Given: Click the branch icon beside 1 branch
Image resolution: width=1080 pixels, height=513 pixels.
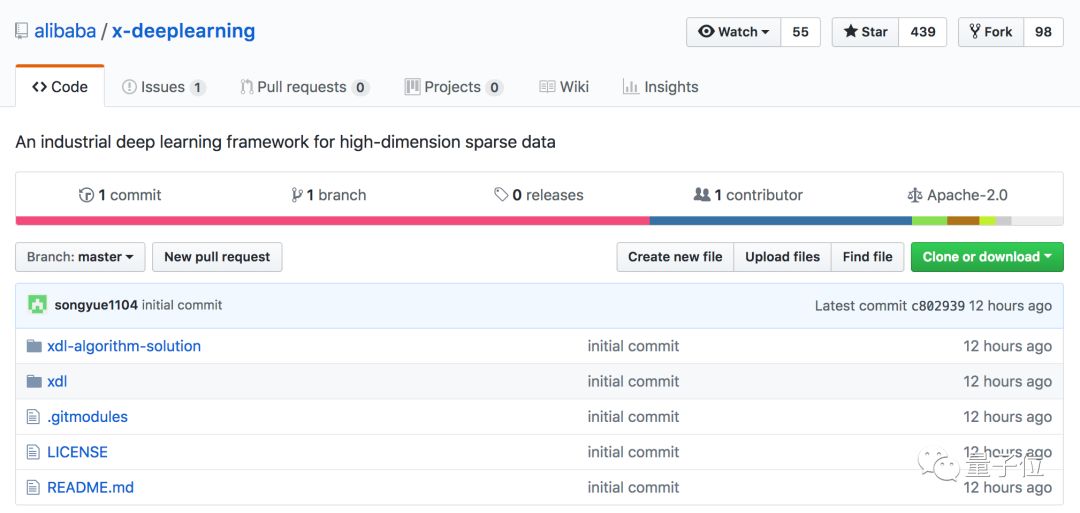Looking at the screenshot, I should click(x=297, y=195).
